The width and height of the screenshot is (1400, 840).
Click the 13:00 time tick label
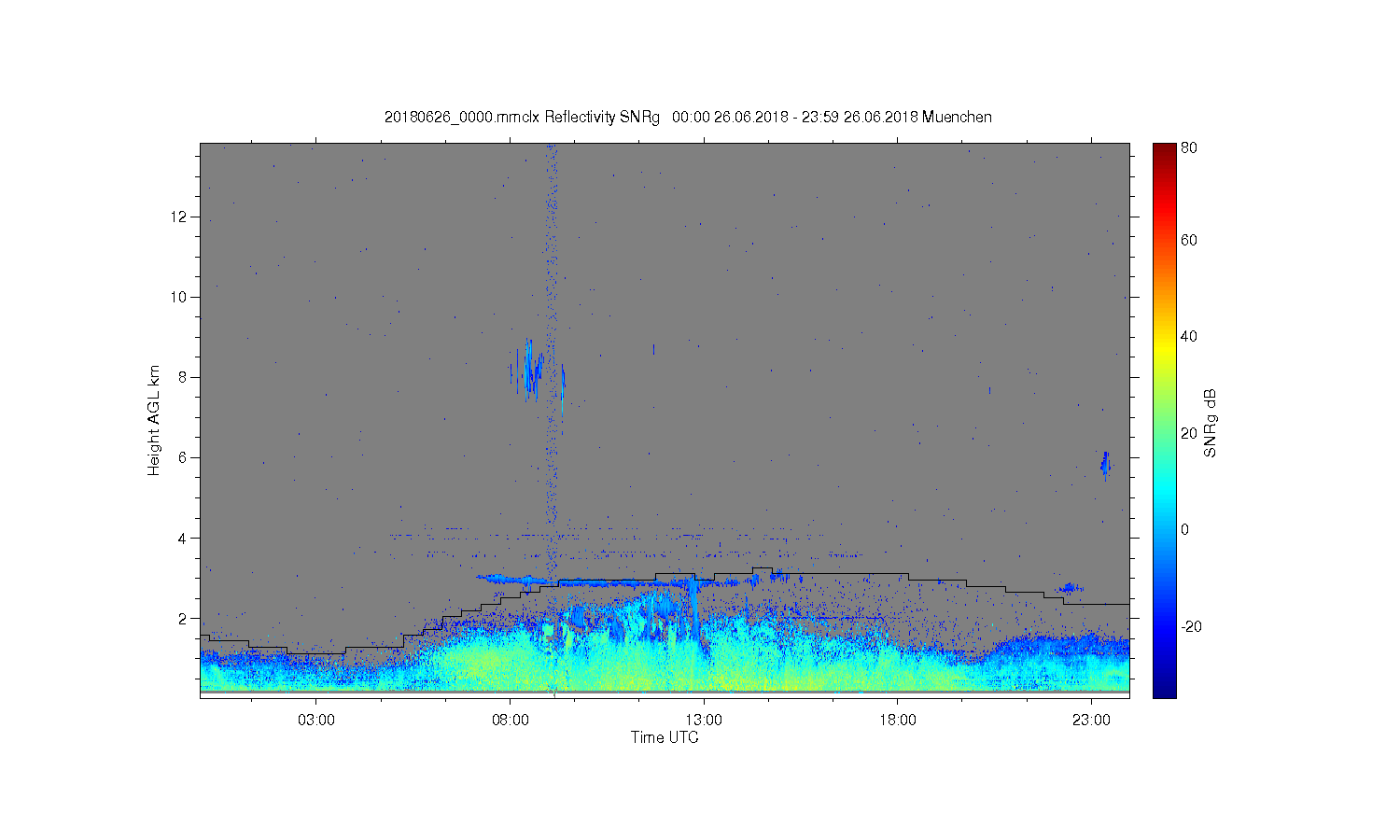point(704,721)
